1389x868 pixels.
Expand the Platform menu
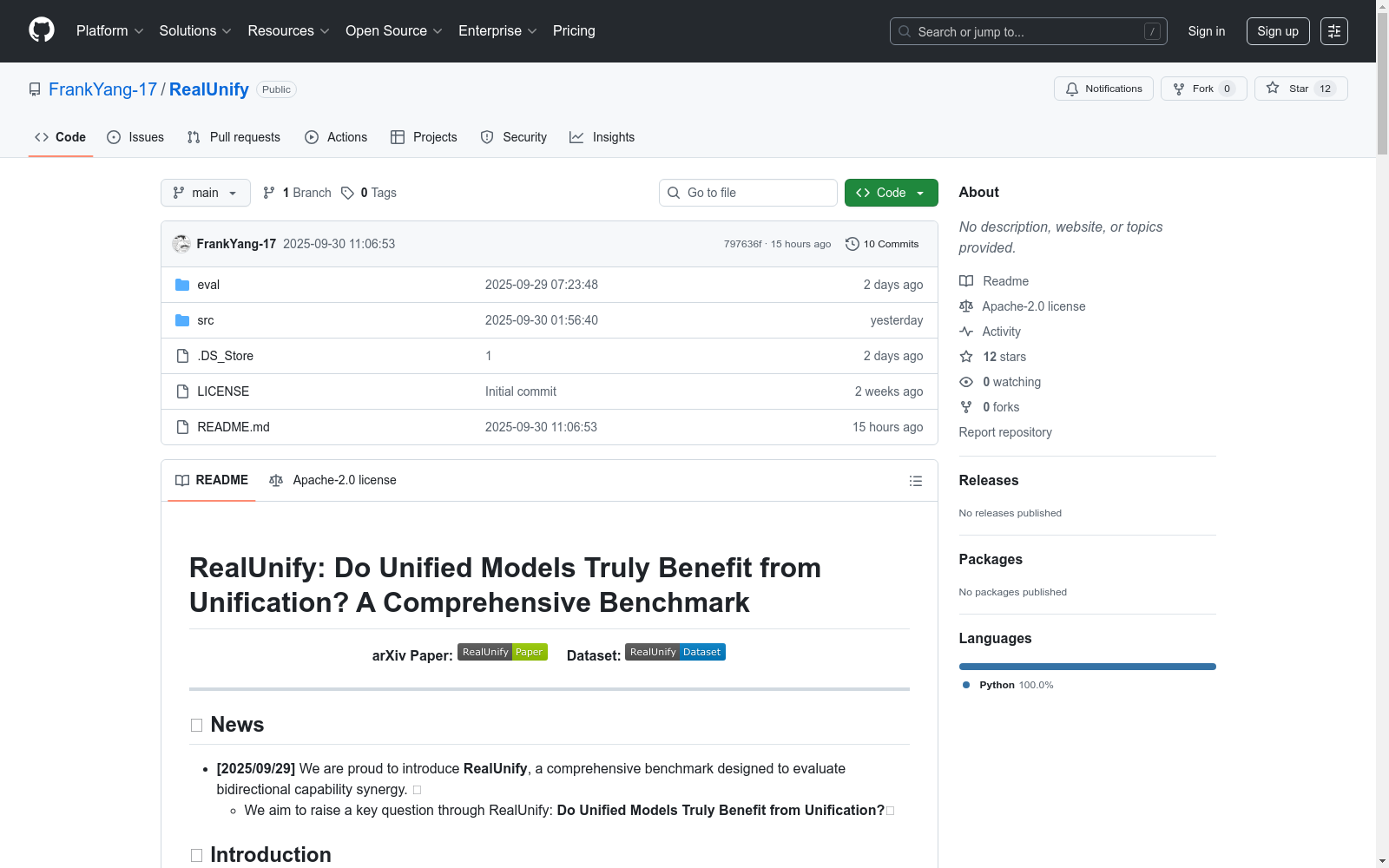pos(110,31)
